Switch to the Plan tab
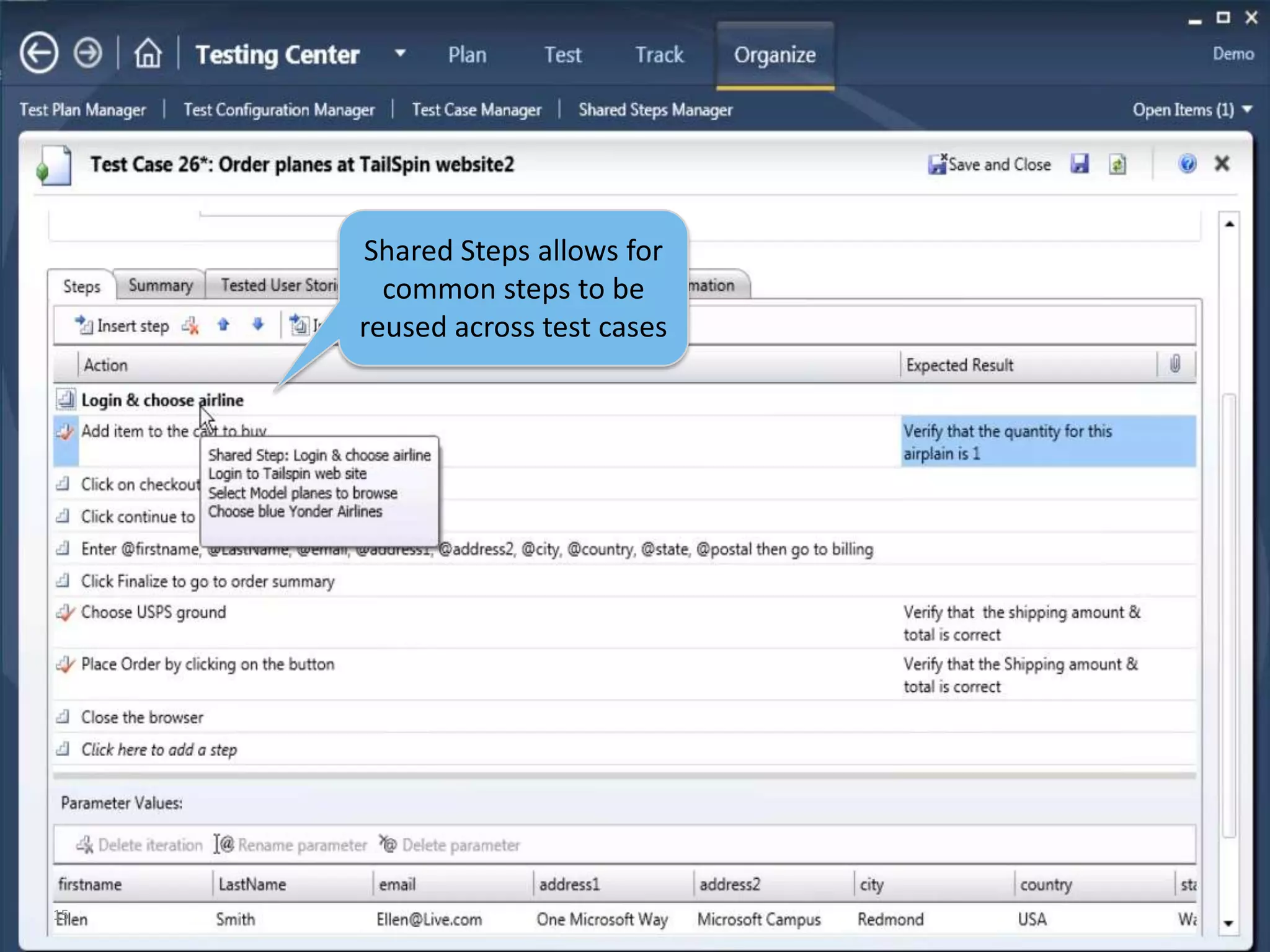 pyautogui.click(x=467, y=55)
